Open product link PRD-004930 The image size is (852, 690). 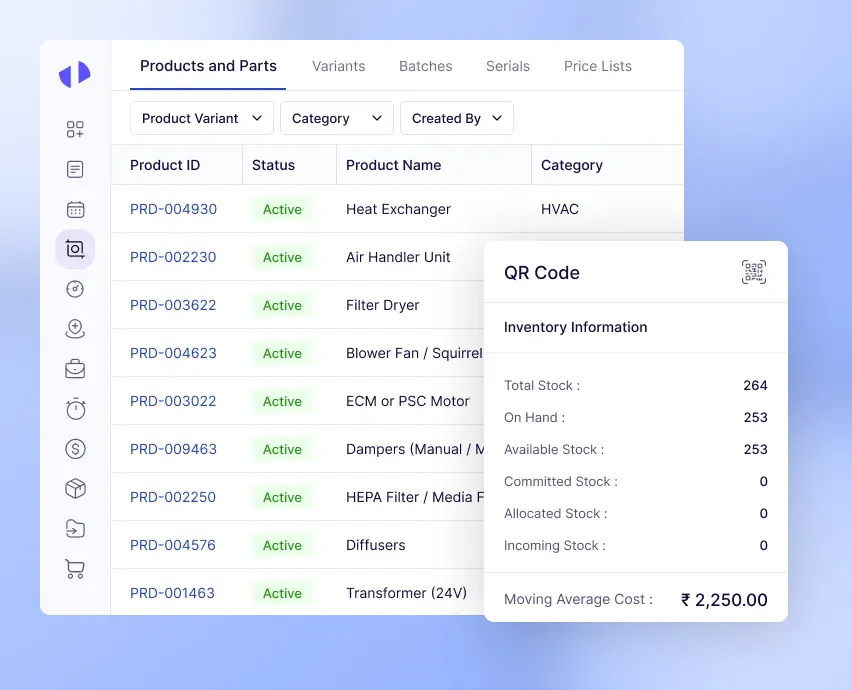tap(173, 209)
